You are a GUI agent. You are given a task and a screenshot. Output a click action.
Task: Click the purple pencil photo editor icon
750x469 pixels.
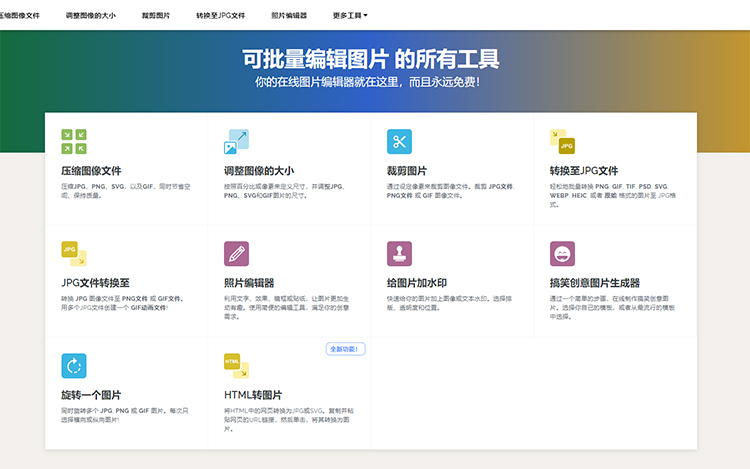236,253
